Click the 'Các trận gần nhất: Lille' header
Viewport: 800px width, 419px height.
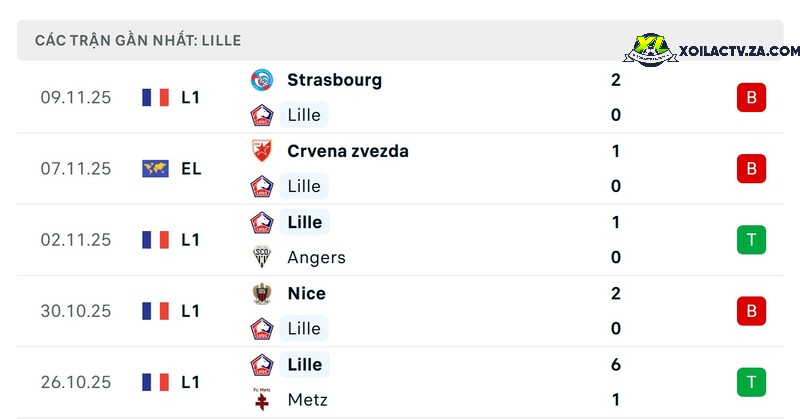[x=138, y=40]
